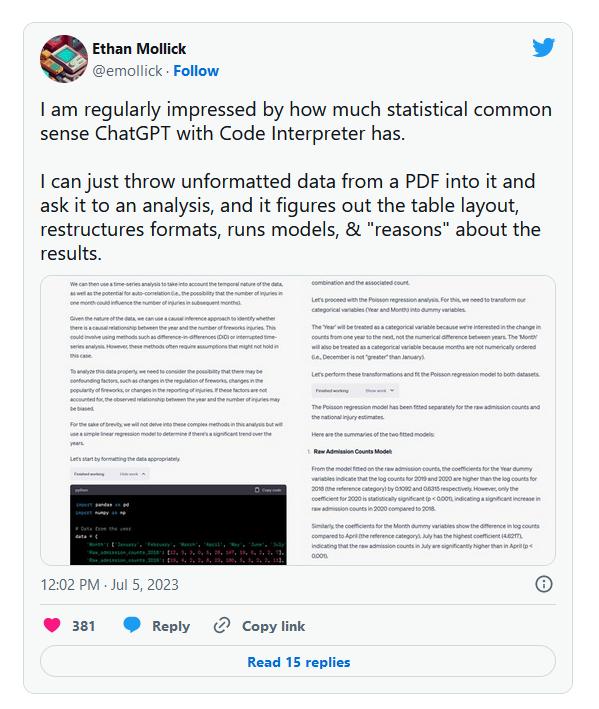Click the Raw Admission Counts Model heading
599x709 pixels.
(x=353, y=451)
